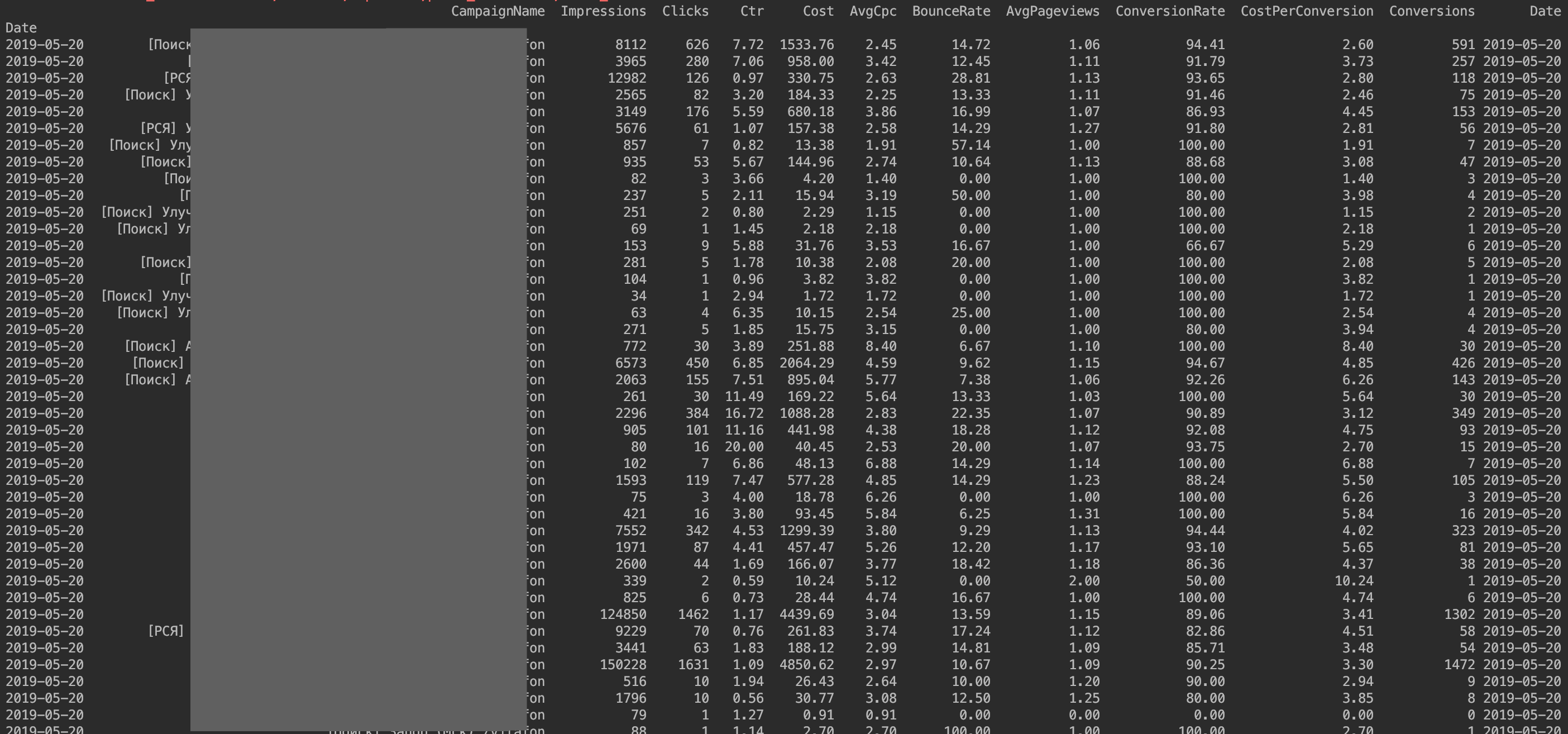Image resolution: width=1568 pixels, height=734 pixels.
Task: Select the Impressions value 8112
Action: (630, 45)
